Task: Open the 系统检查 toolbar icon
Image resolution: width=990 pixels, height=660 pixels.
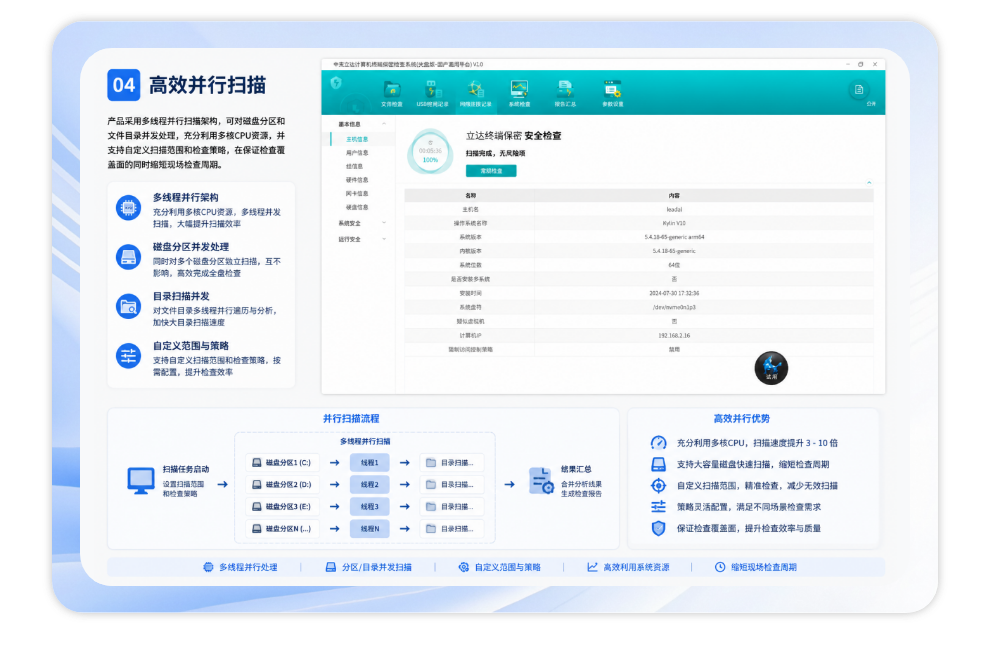Action: coord(519,93)
